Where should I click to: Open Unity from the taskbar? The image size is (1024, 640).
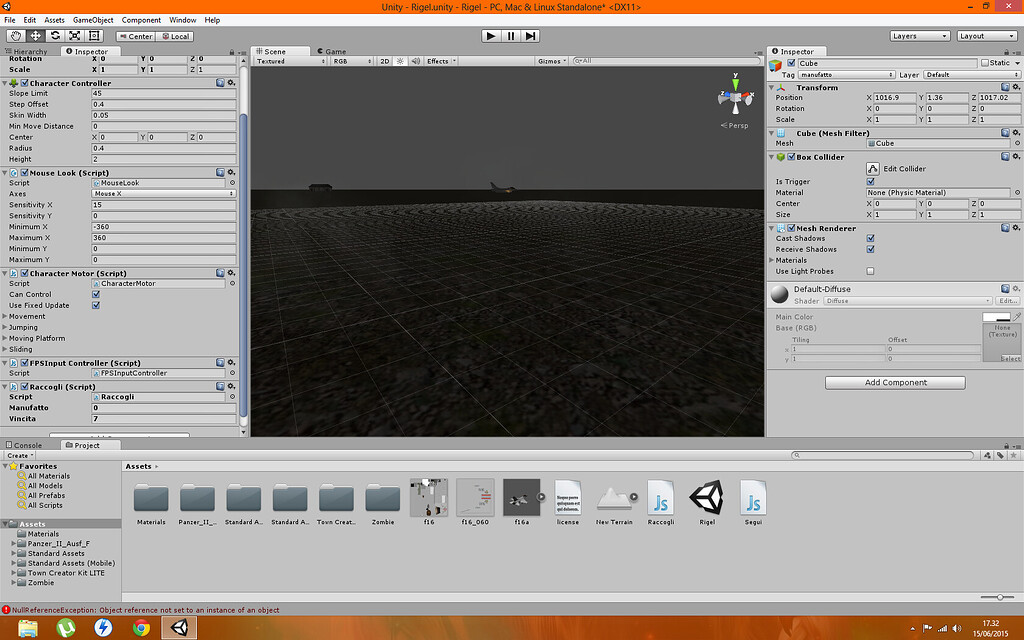[179, 629]
